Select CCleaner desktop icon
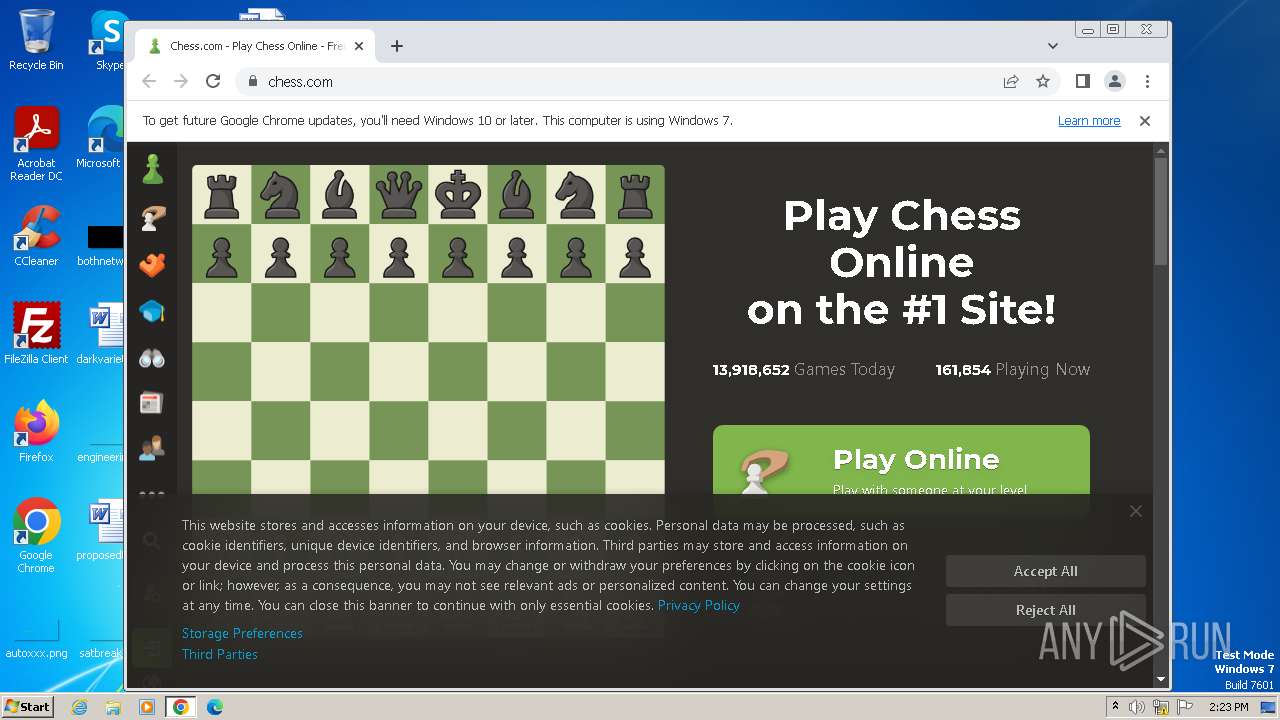The height and width of the screenshot is (720, 1280). point(36,237)
